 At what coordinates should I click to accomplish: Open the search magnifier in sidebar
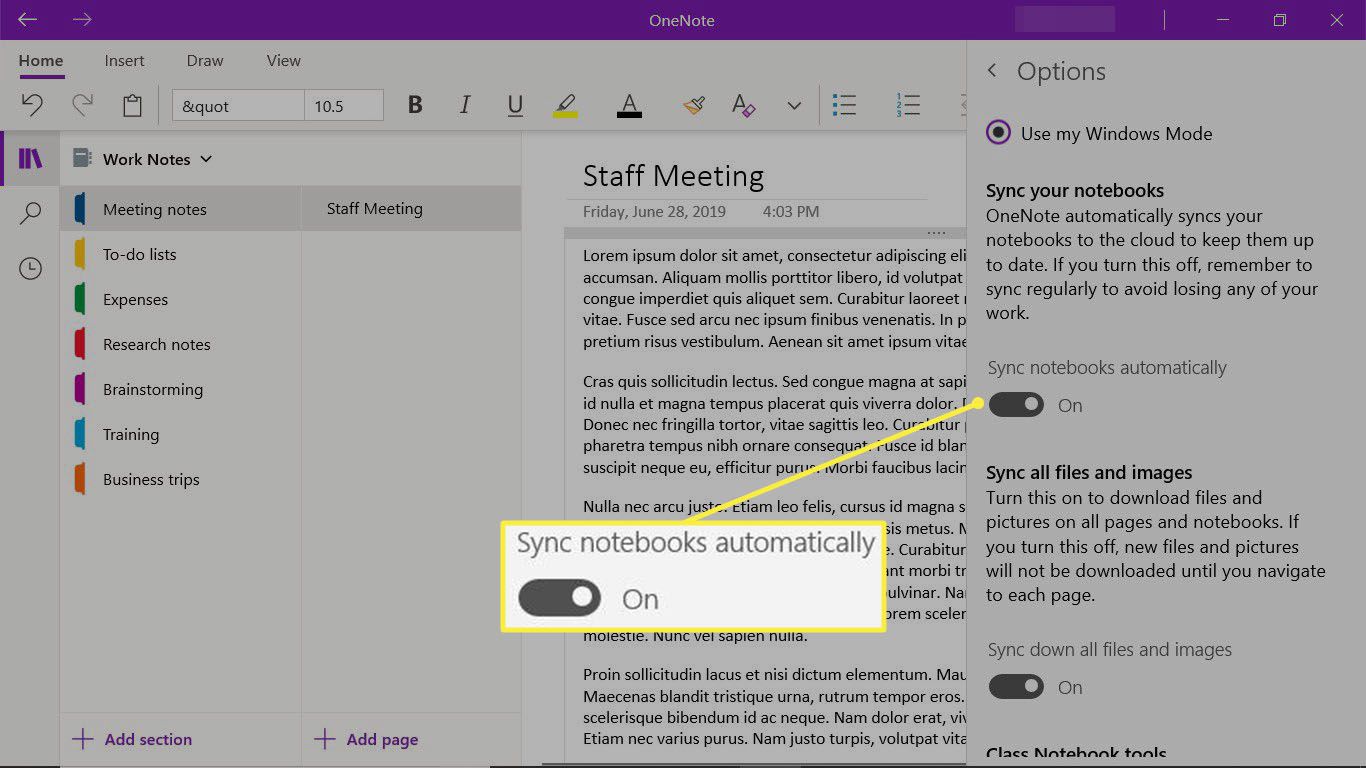31,213
